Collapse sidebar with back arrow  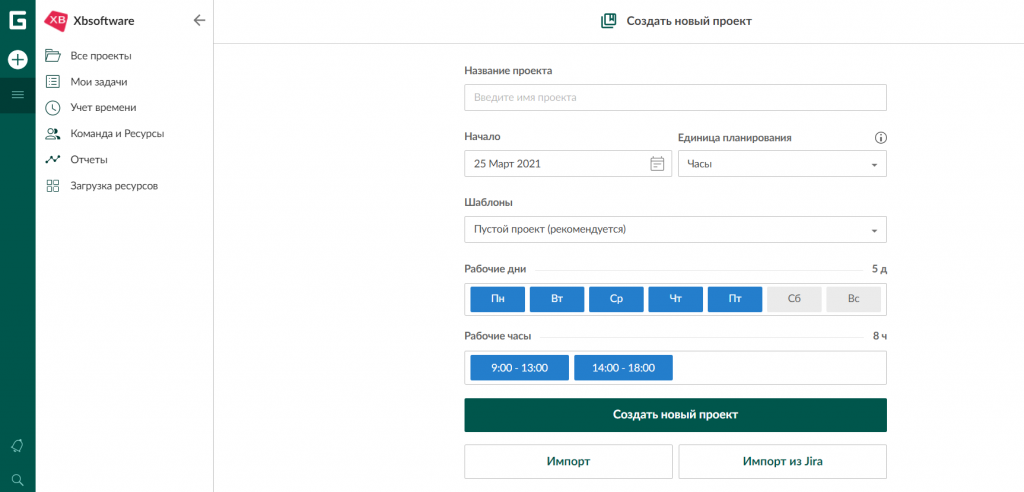coord(199,20)
